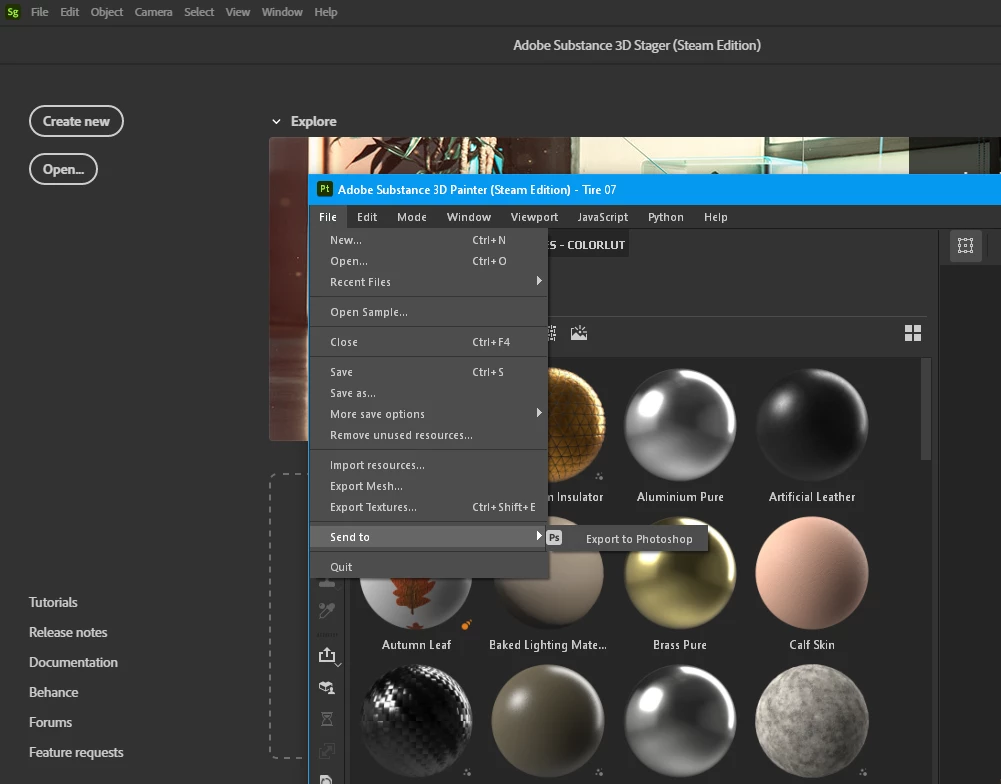Click the Create new button in Stager

[x=76, y=121]
